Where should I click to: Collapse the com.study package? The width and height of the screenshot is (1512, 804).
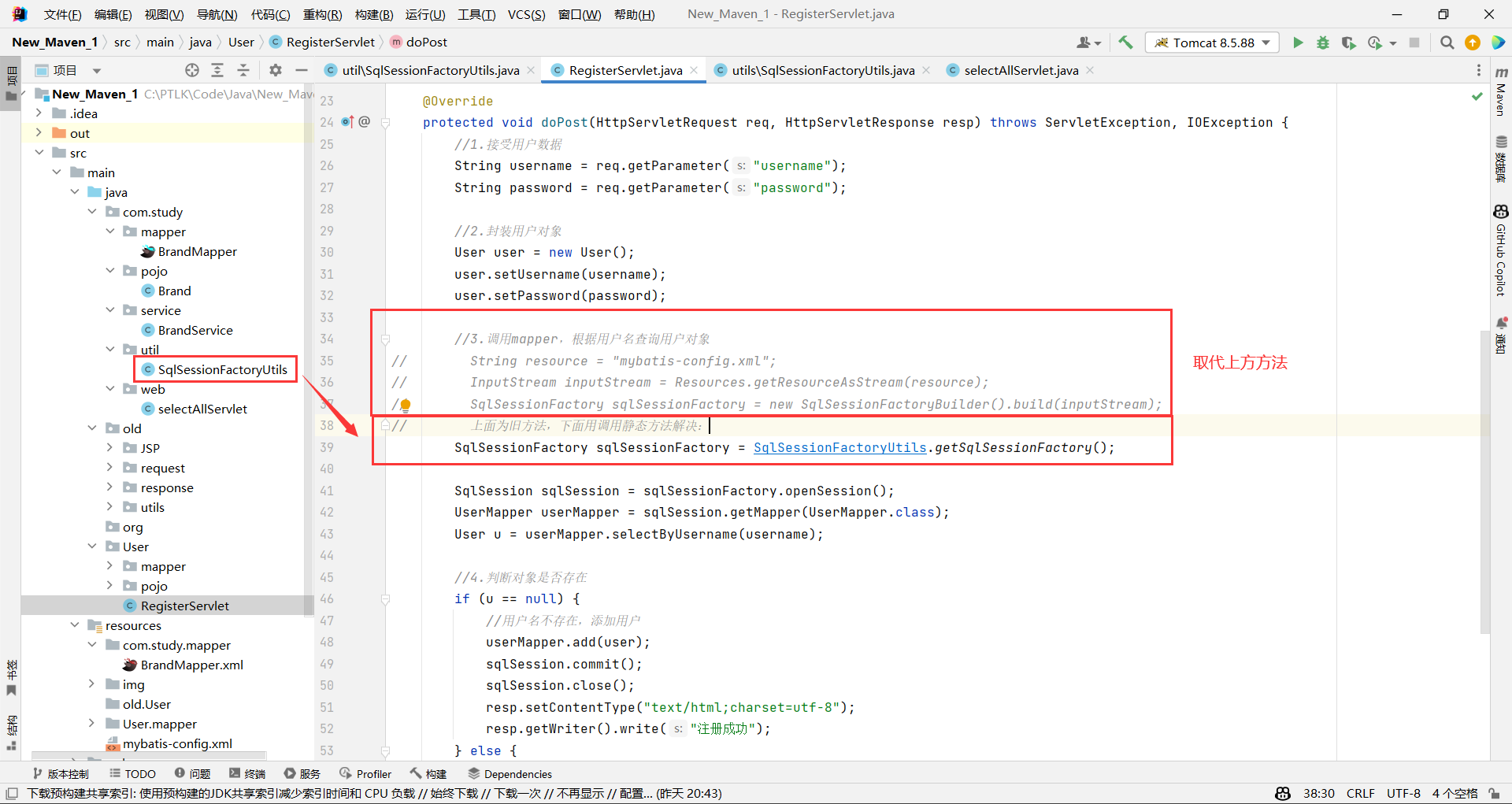[x=92, y=212]
